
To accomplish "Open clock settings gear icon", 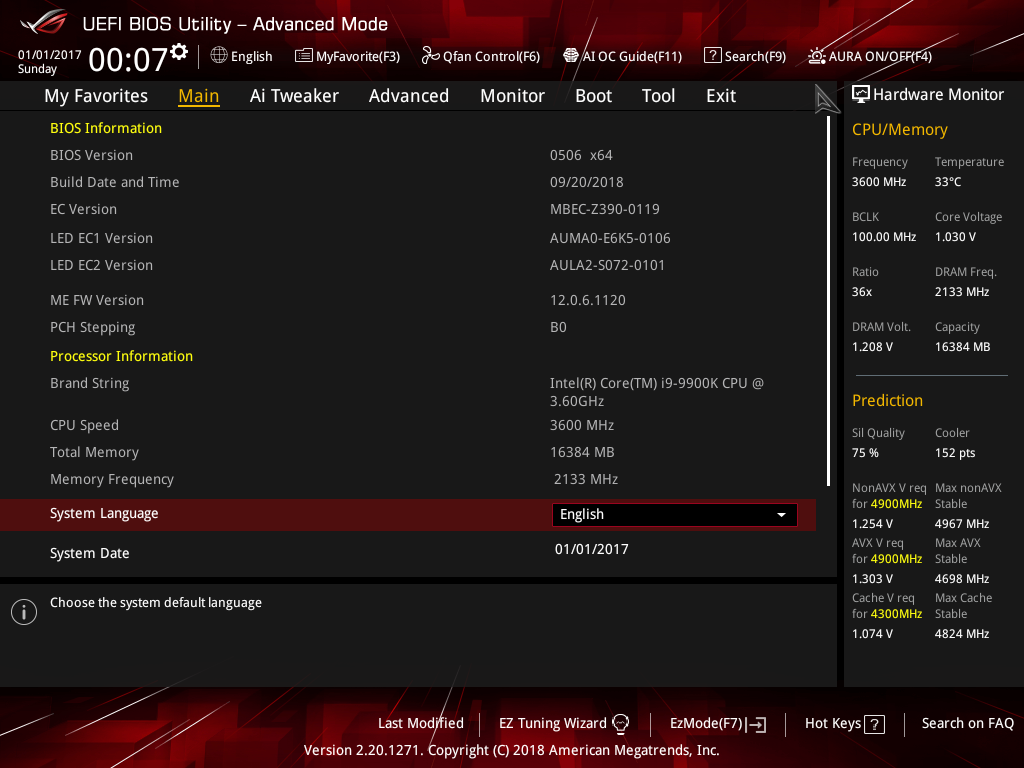I will (179, 52).
